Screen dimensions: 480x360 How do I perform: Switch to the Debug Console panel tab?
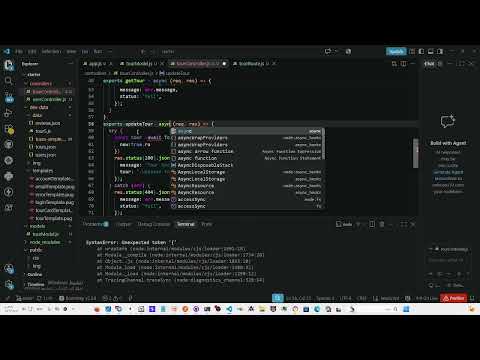point(154,224)
